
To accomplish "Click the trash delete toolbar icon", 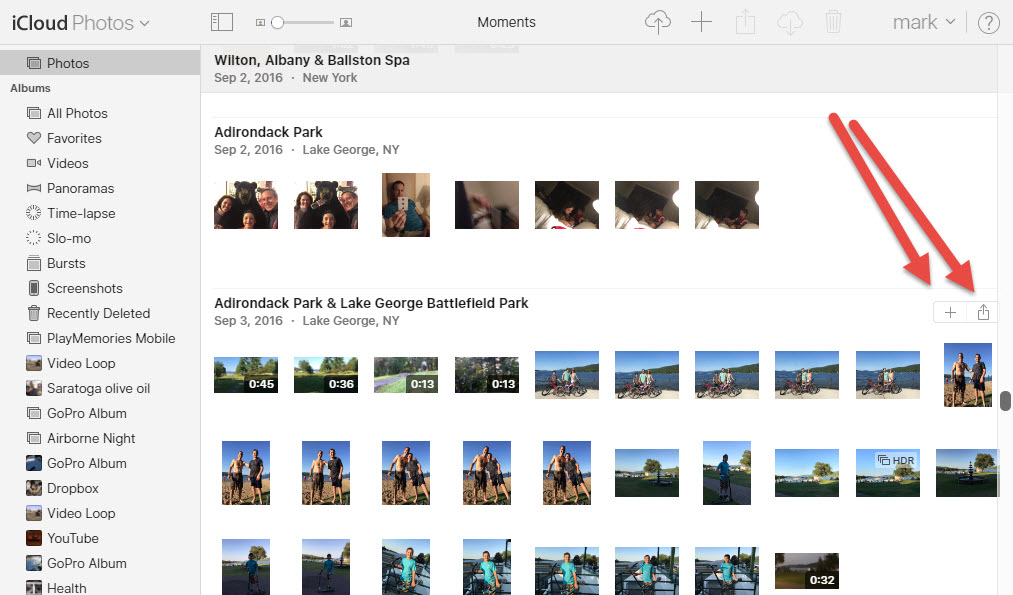I will (x=833, y=22).
